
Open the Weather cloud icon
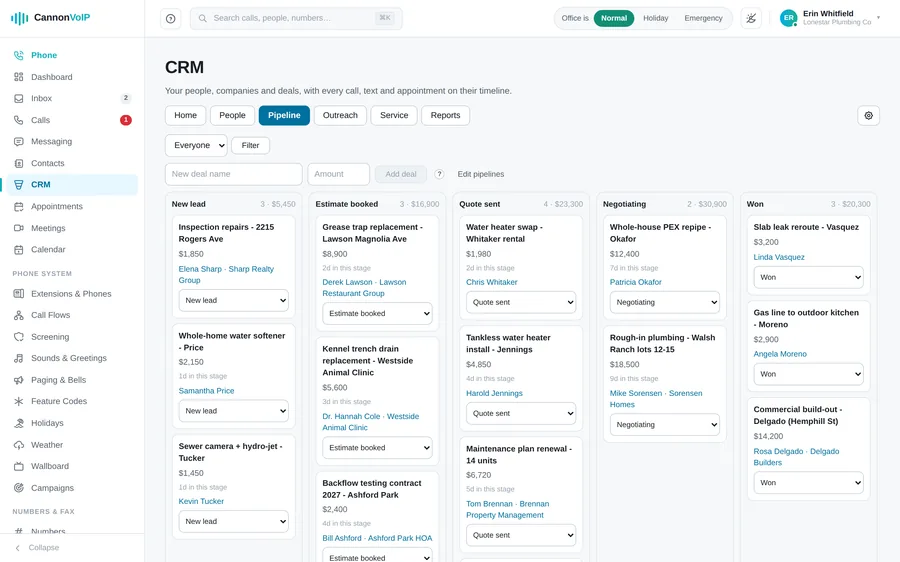tap(19, 444)
